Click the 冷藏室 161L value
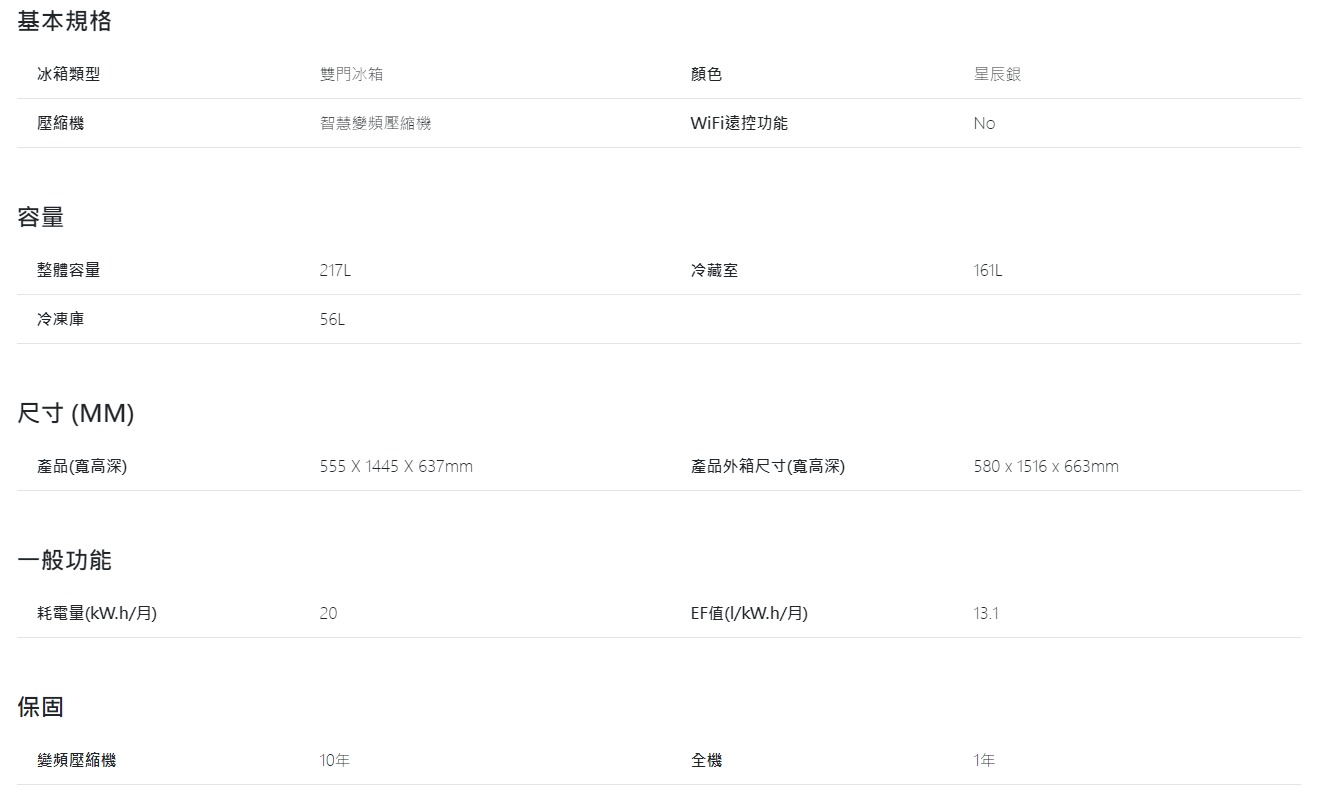Viewport: 1319px width, 797px height. 987,270
